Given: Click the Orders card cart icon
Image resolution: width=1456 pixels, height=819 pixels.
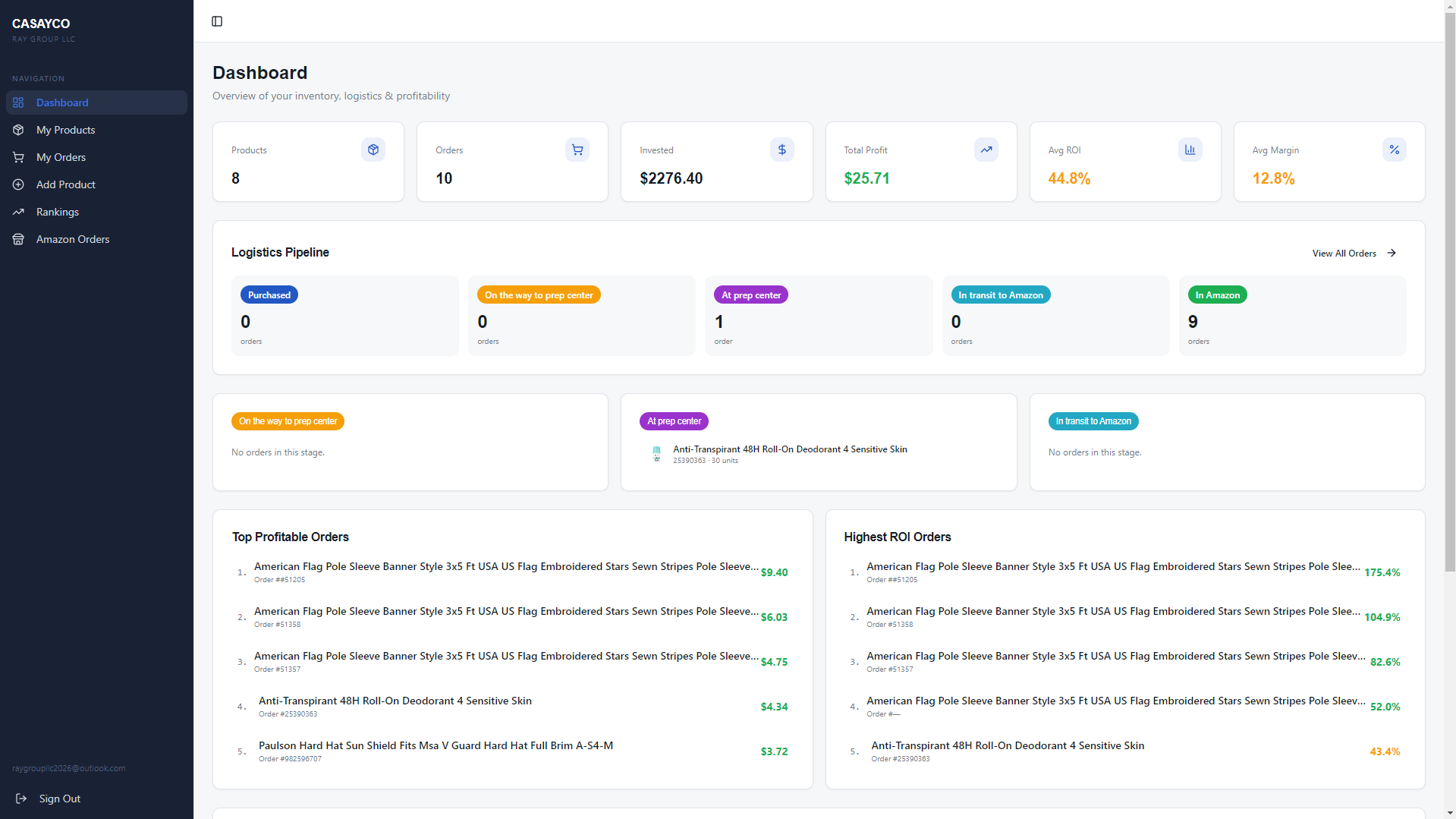Looking at the screenshot, I should (577, 150).
